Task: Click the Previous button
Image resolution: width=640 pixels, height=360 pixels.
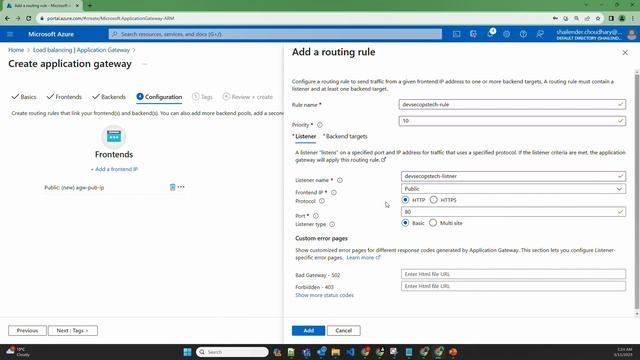Action: pyautogui.click(x=27, y=330)
